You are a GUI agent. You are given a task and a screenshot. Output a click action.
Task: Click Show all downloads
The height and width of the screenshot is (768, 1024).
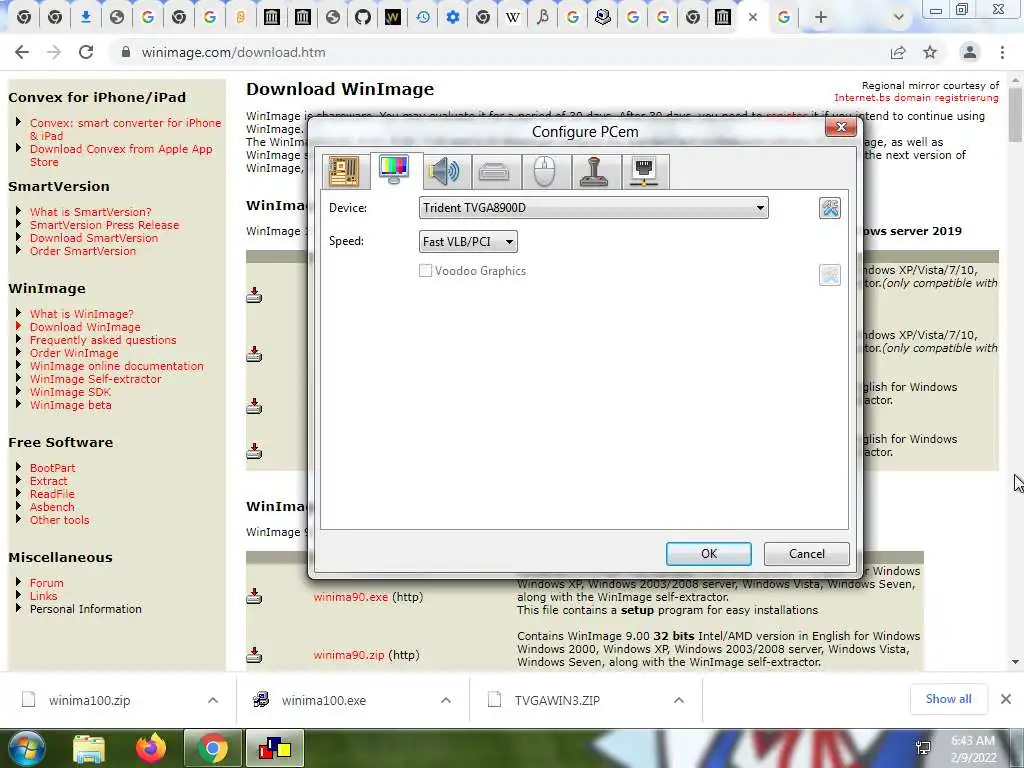948,699
